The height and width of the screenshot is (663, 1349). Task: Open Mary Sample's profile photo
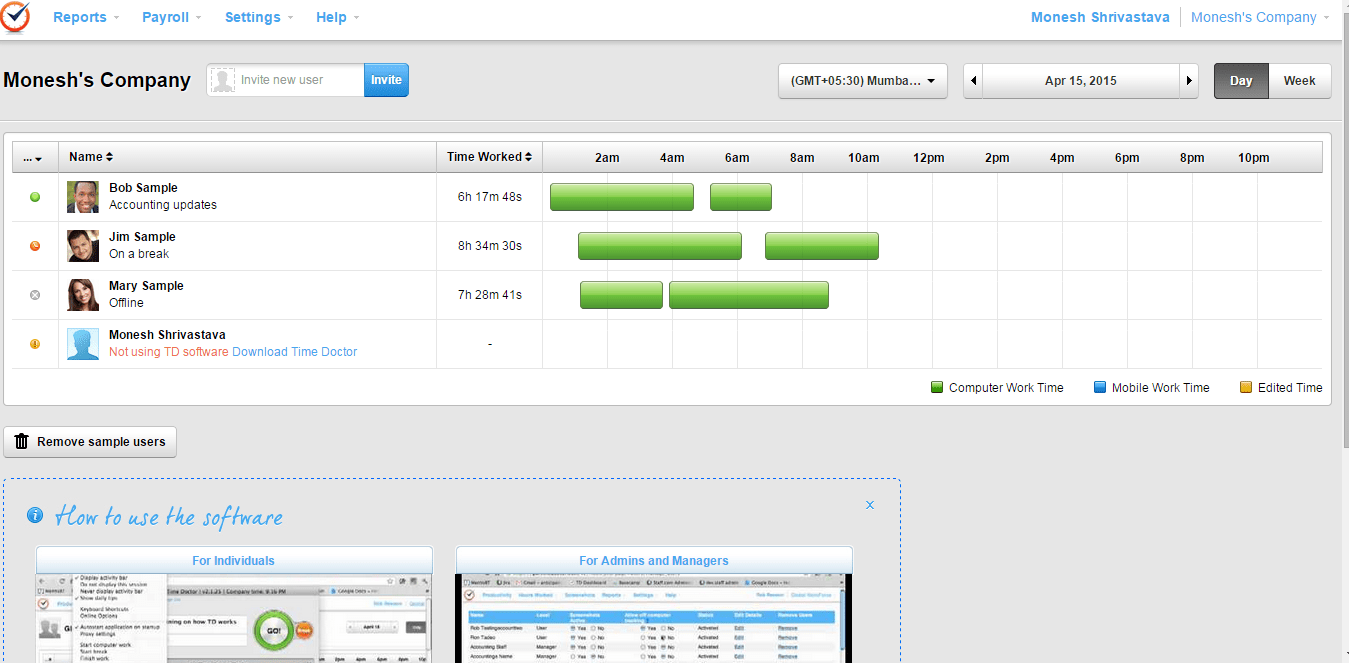(83, 295)
